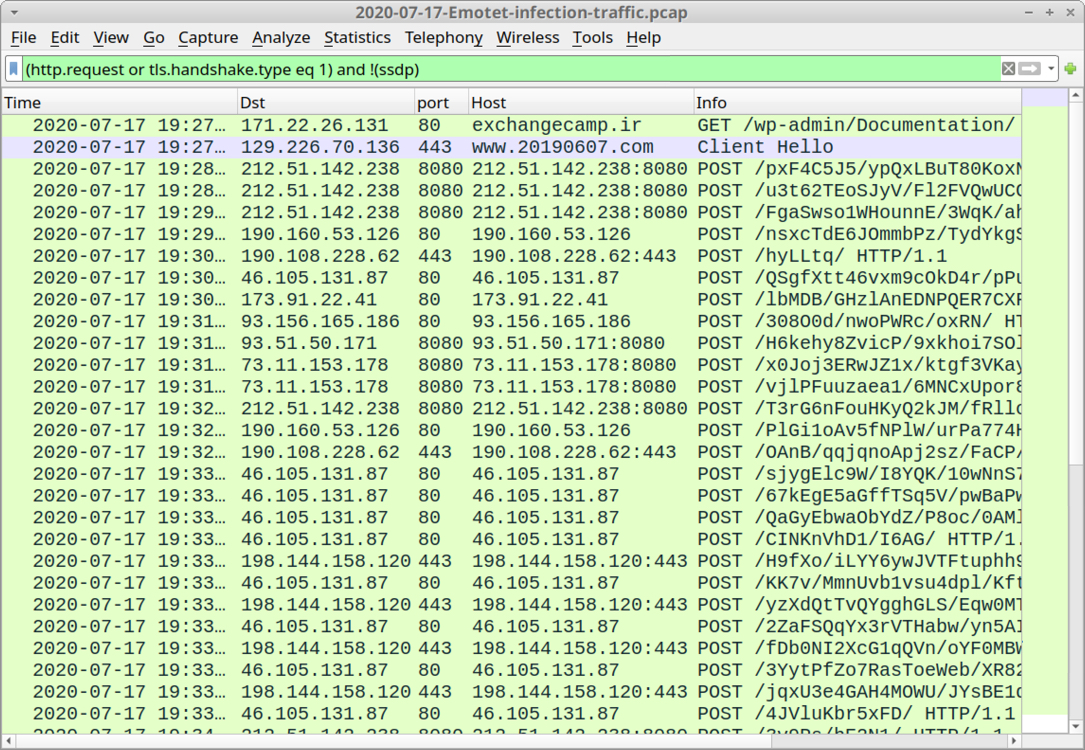Select the POST /sjygElc9W/ packet row
This screenshot has width=1085, height=750.
[x=511, y=474]
